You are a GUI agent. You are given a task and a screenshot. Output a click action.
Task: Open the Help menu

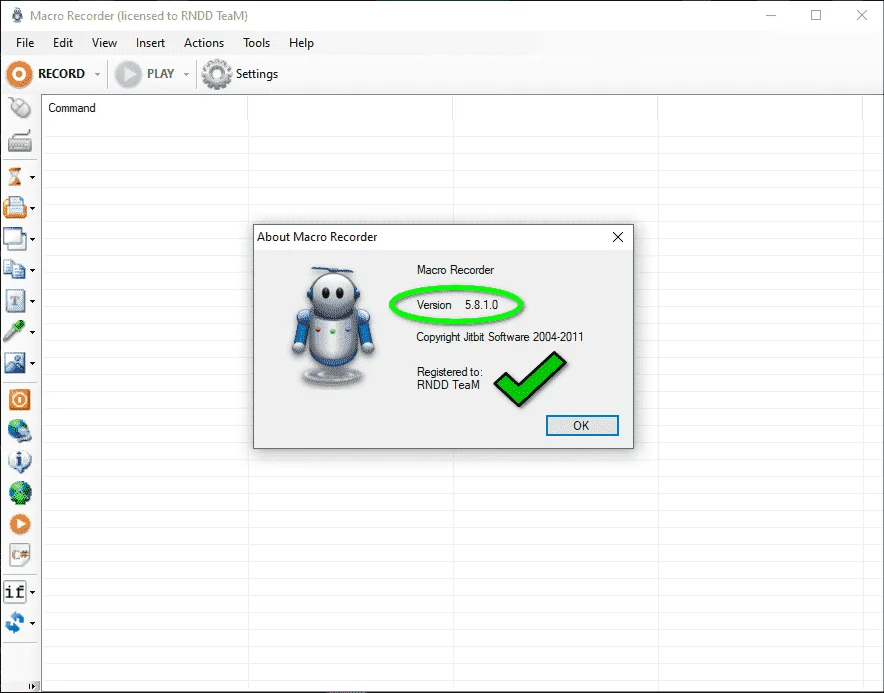[x=301, y=43]
